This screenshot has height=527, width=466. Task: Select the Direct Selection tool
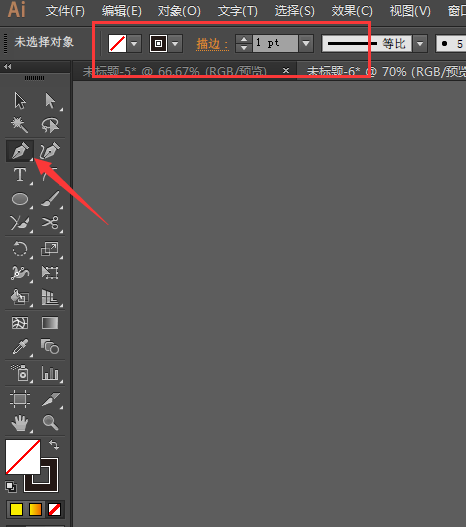pyautogui.click(x=50, y=101)
